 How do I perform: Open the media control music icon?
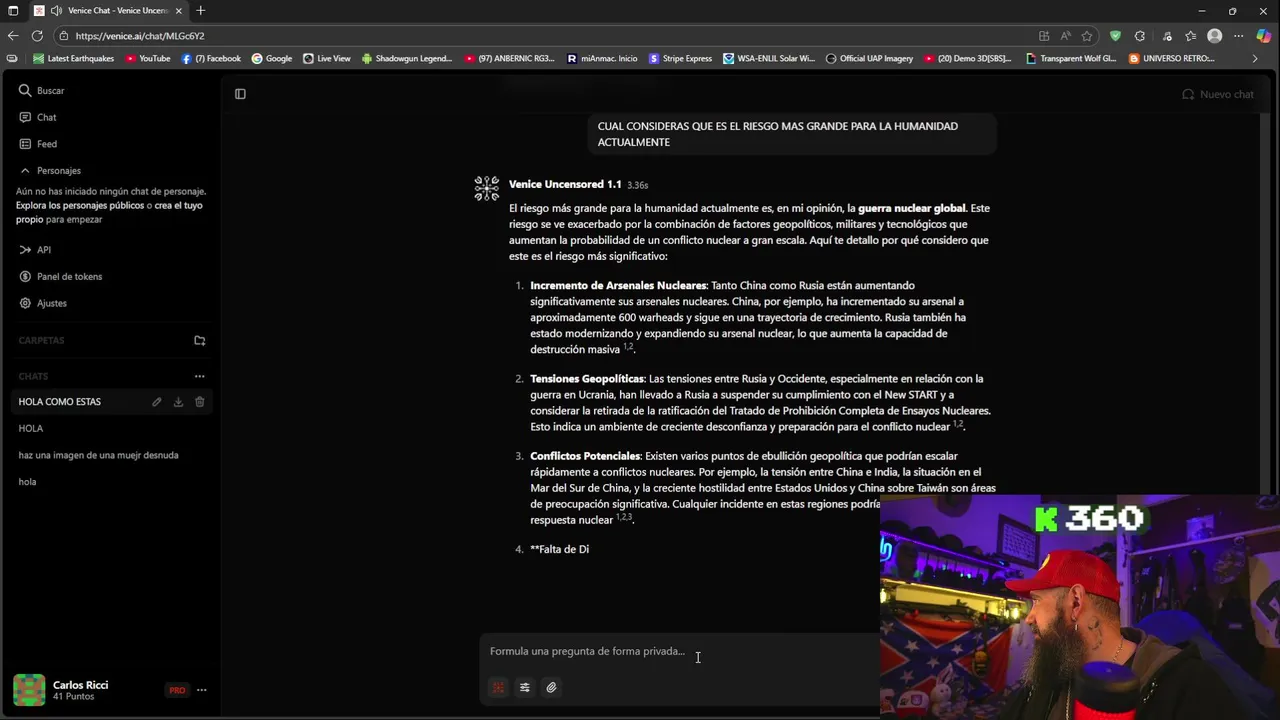point(1165,36)
